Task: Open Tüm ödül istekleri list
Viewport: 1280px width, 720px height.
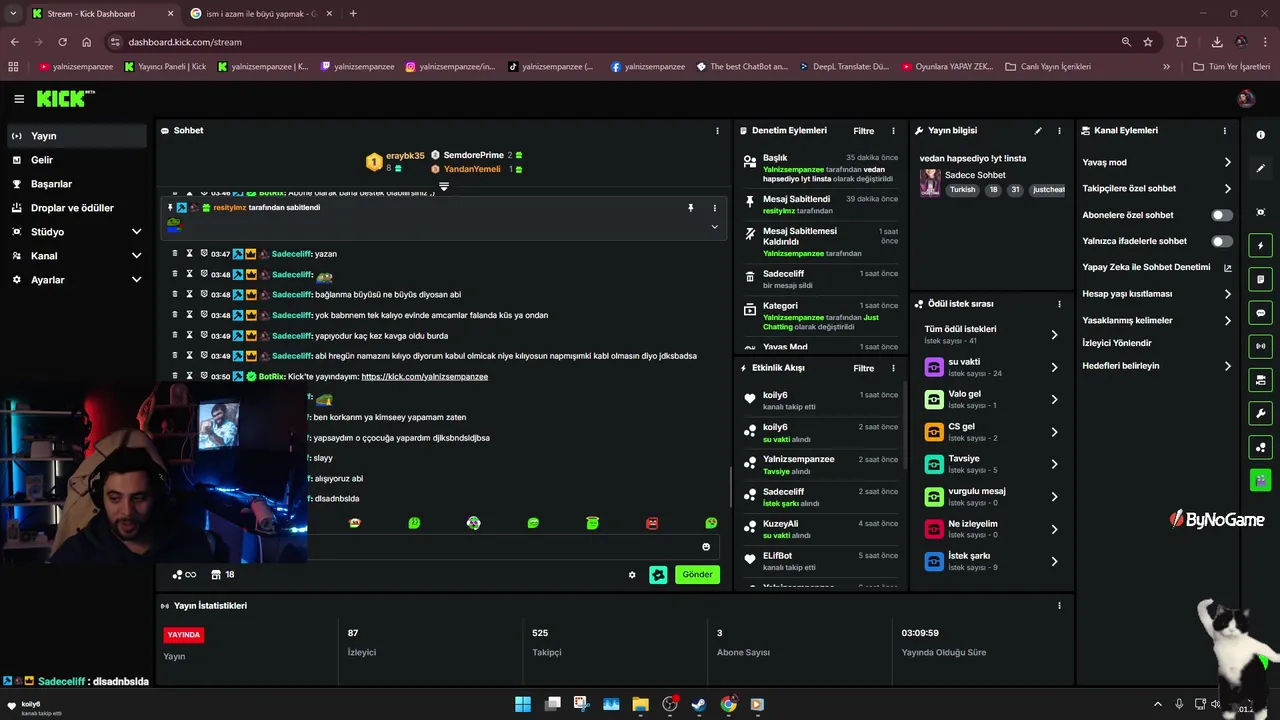Action: coord(991,334)
